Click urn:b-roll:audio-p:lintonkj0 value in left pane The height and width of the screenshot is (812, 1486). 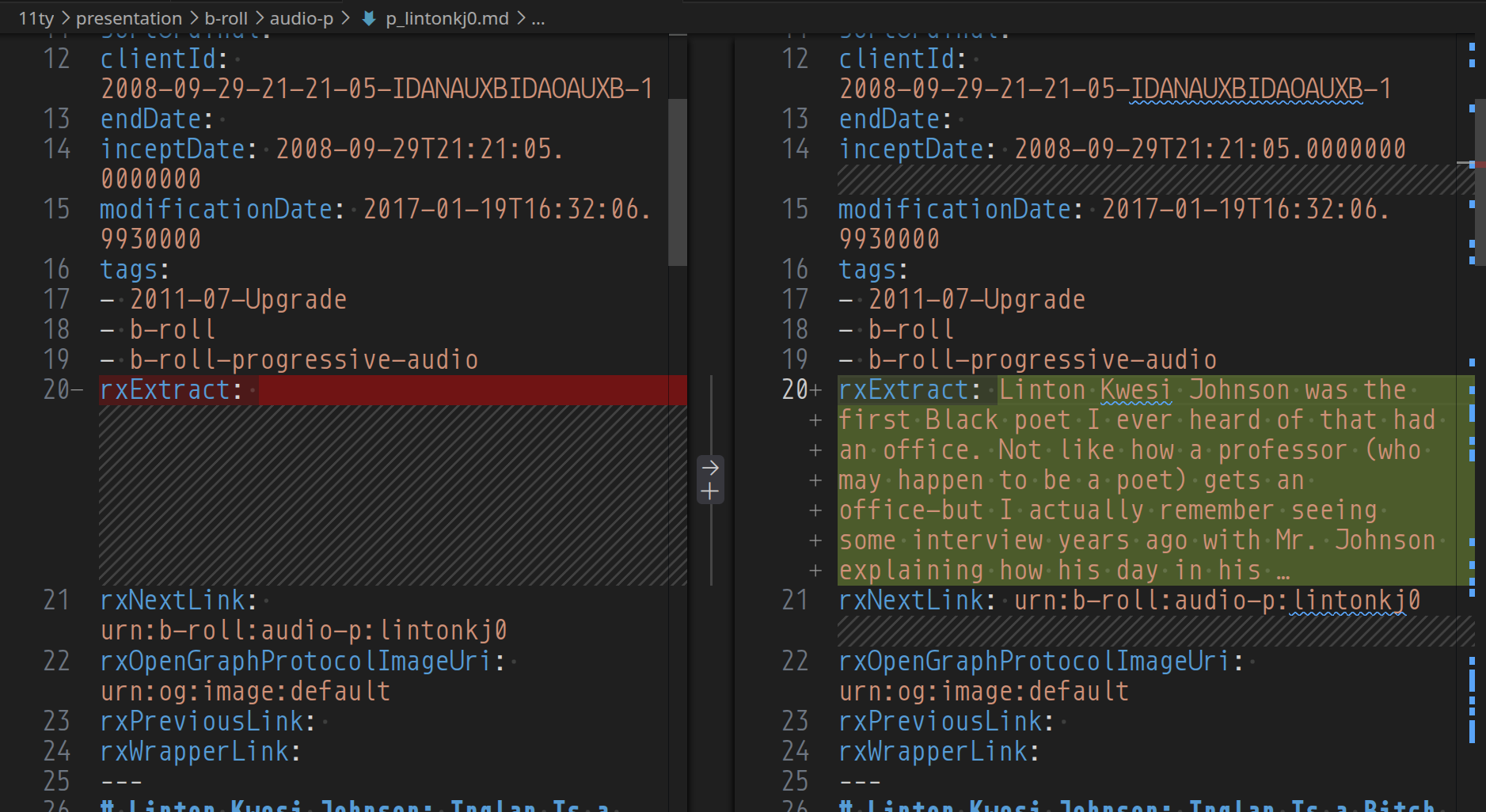point(304,631)
